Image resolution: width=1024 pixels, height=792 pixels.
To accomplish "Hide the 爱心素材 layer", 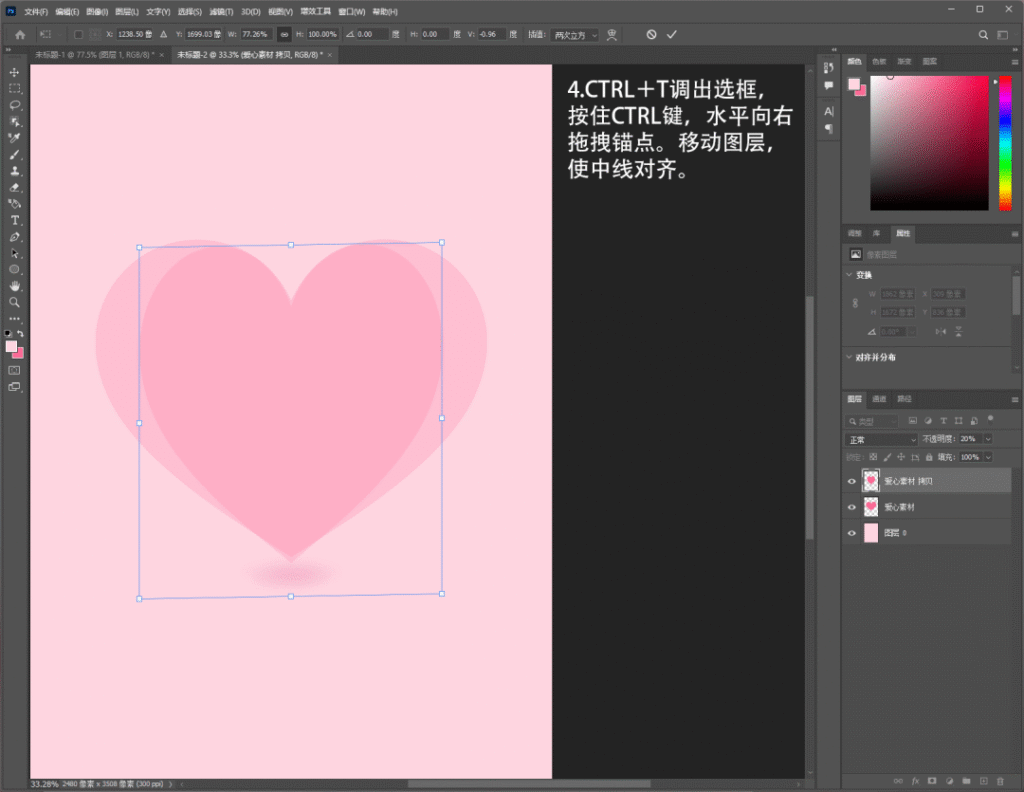I will [x=852, y=507].
